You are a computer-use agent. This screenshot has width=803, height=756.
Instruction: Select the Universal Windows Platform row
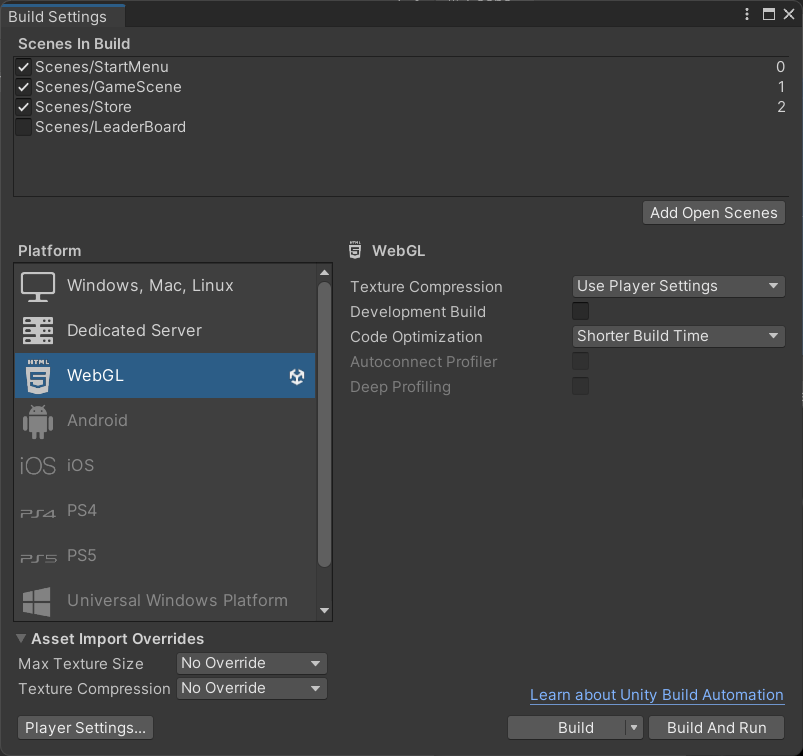[x=165, y=600]
